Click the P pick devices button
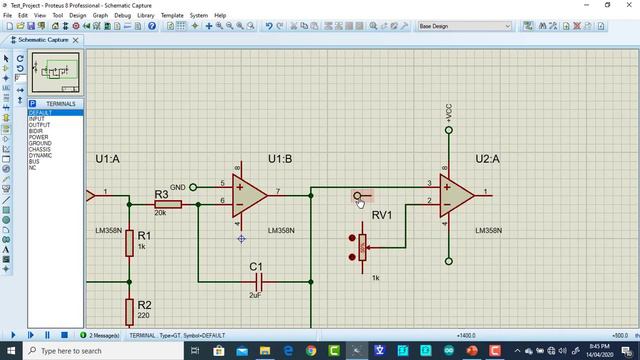The width and height of the screenshot is (640, 360). pos(33,104)
